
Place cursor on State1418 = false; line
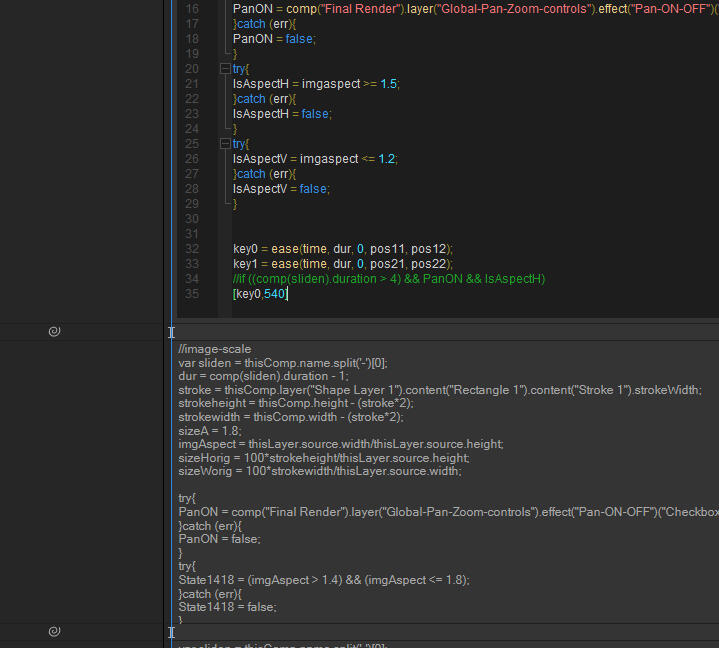(225, 606)
